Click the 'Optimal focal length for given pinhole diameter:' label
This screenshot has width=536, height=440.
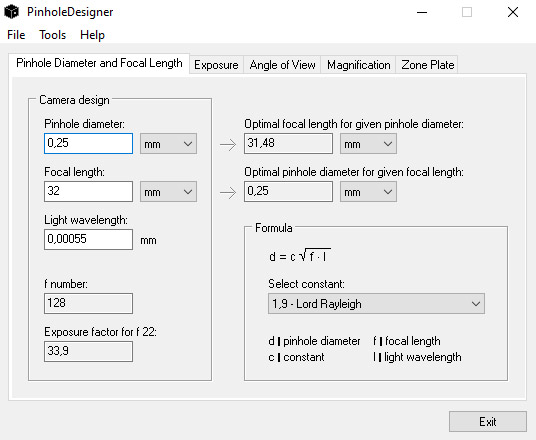354,124
